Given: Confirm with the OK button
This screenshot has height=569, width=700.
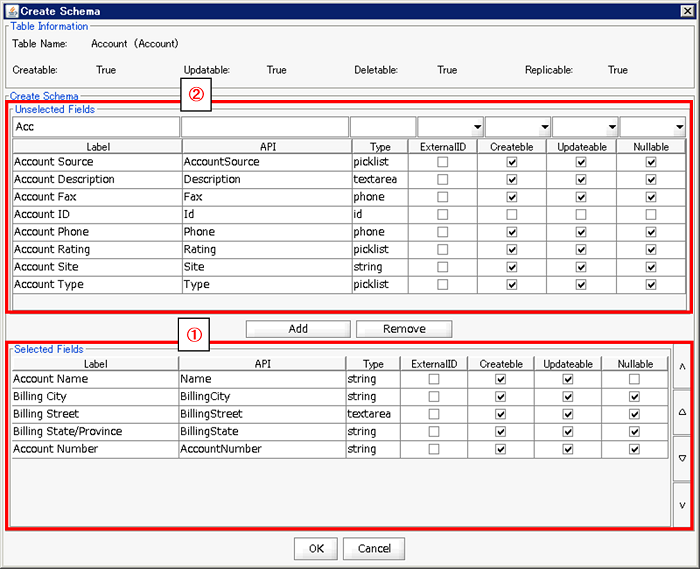Looking at the screenshot, I should [315, 548].
